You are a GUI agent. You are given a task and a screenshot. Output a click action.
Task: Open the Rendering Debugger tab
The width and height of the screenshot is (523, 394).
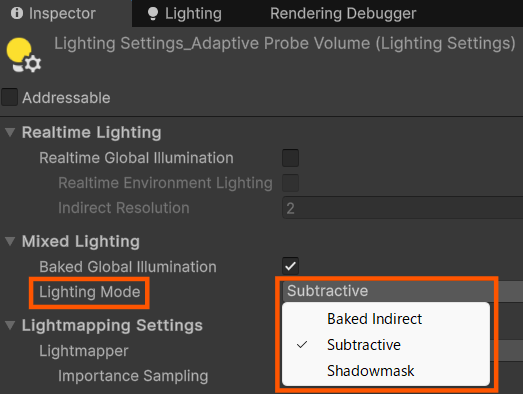click(343, 13)
